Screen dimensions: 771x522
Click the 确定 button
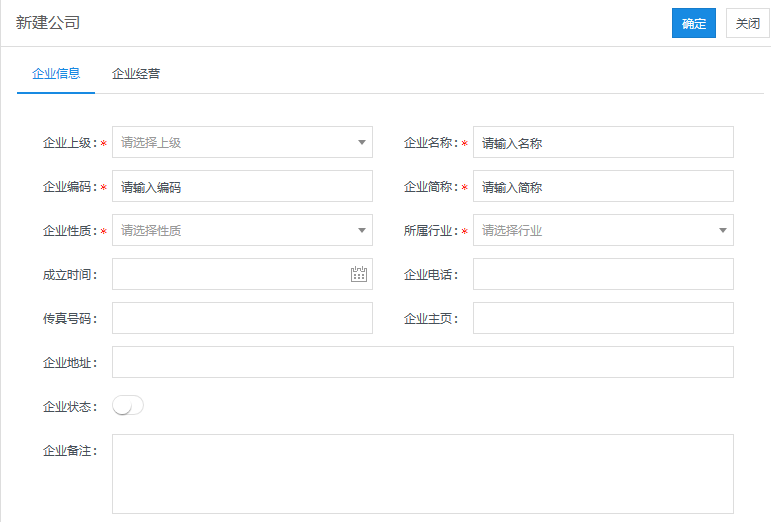tap(694, 24)
